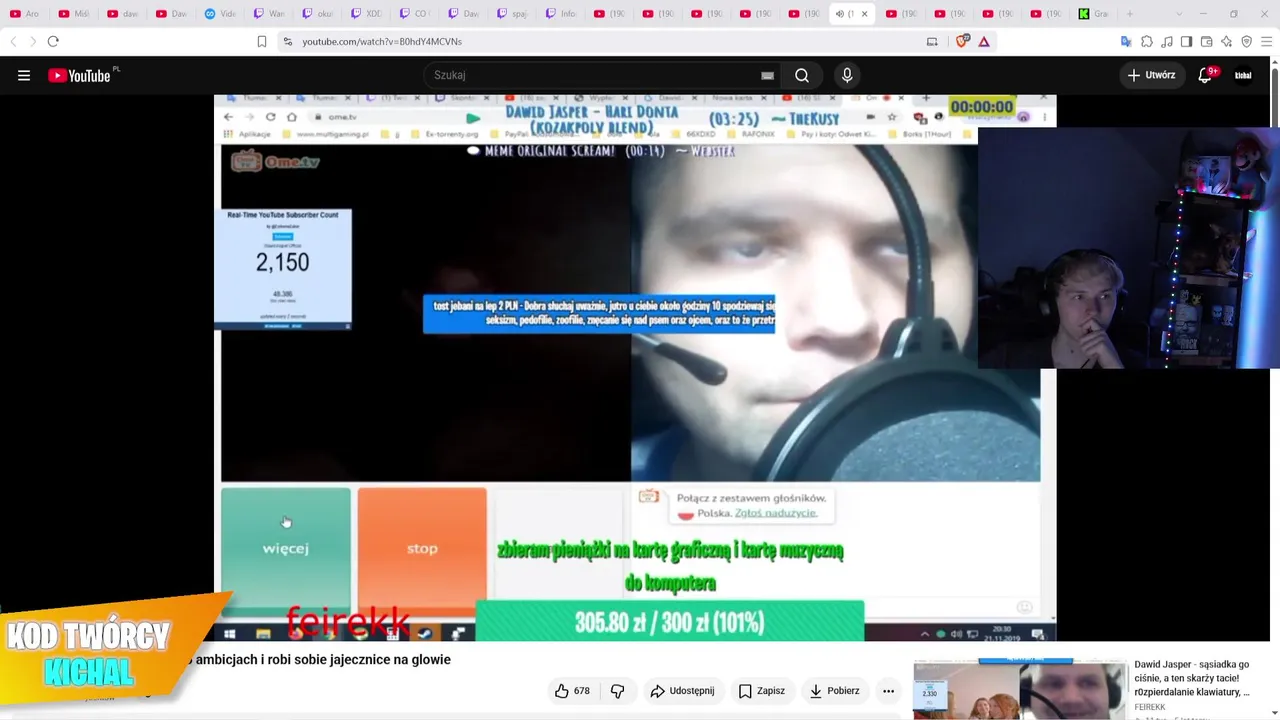This screenshot has width=1280, height=720.
Task: Close the active playing tab
Action: click(865, 14)
